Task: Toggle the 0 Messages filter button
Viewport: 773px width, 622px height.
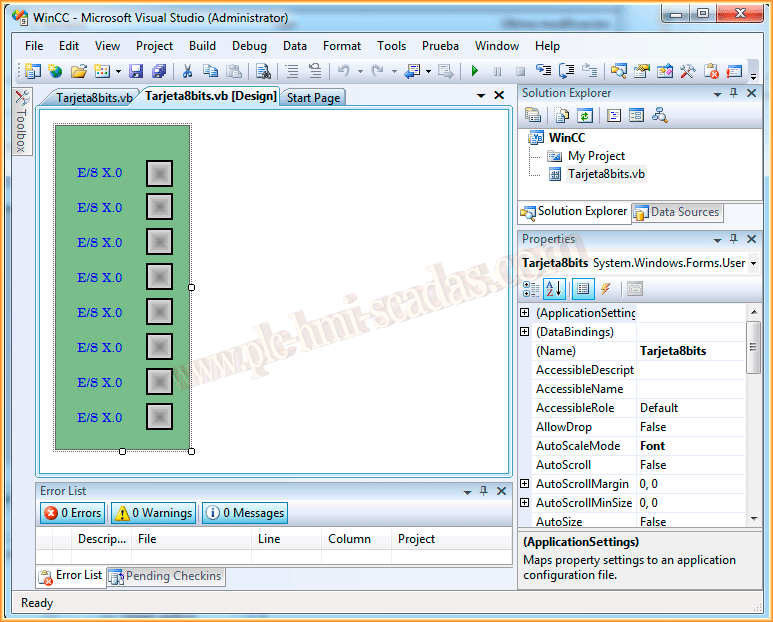Action: click(245, 513)
